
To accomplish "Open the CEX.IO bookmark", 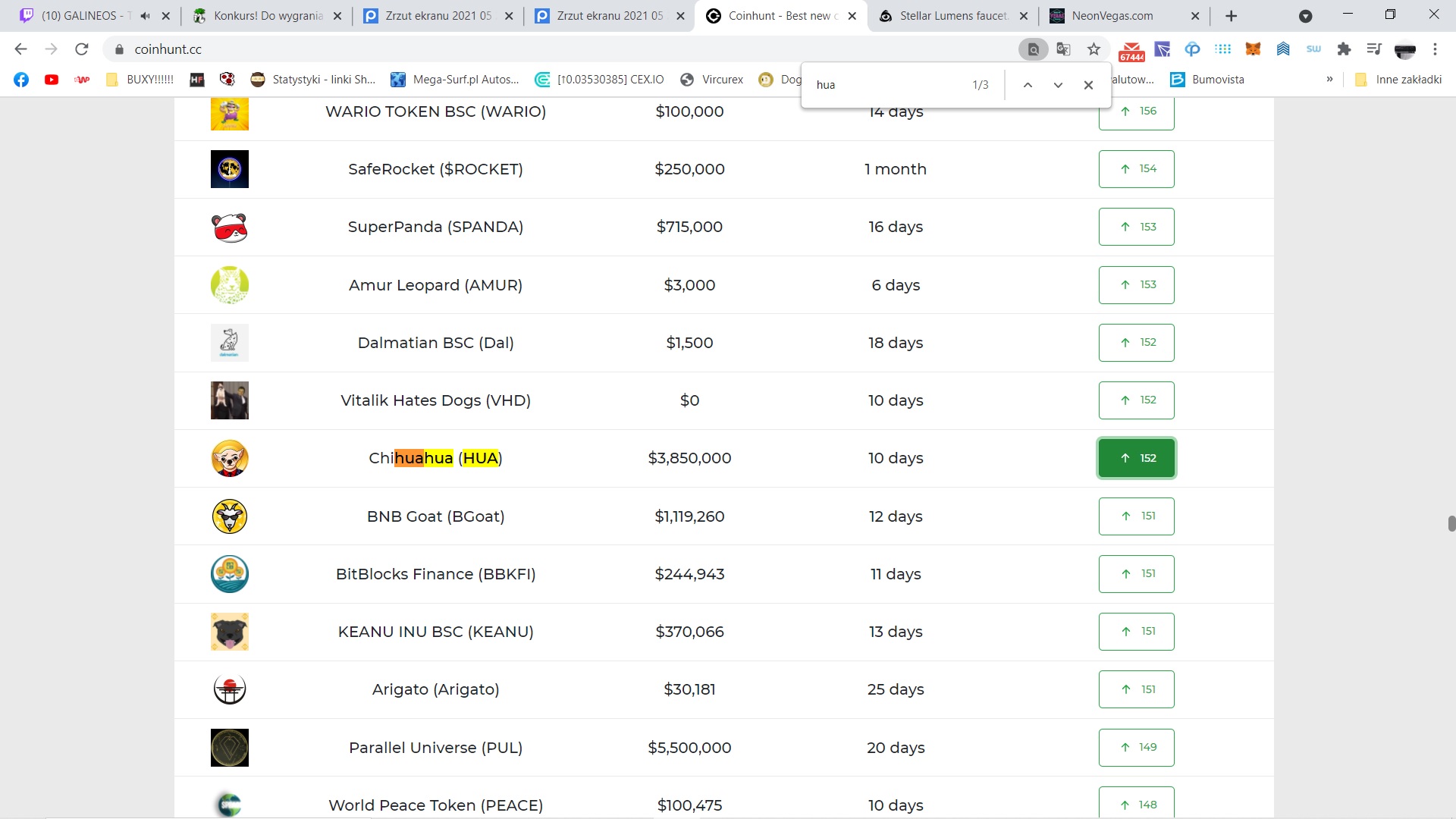I will [x=599, y=80].
